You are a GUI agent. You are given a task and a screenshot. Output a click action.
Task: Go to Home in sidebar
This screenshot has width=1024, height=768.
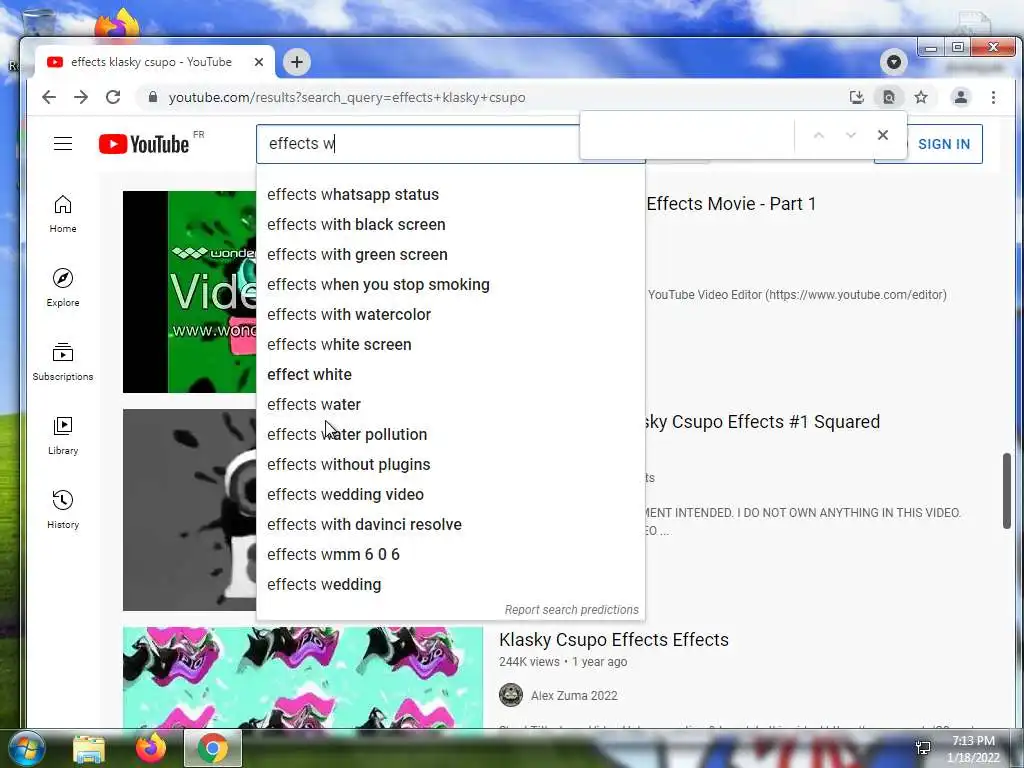[x=63, y=214]
